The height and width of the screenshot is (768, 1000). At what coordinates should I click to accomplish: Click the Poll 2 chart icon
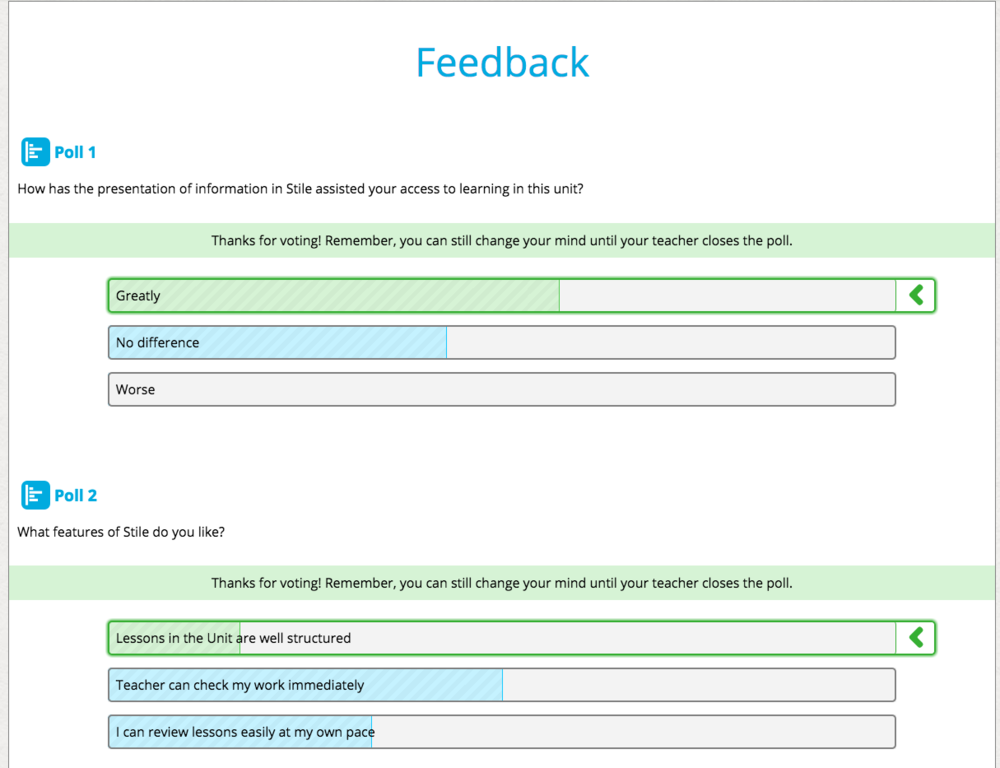[35, 495]
